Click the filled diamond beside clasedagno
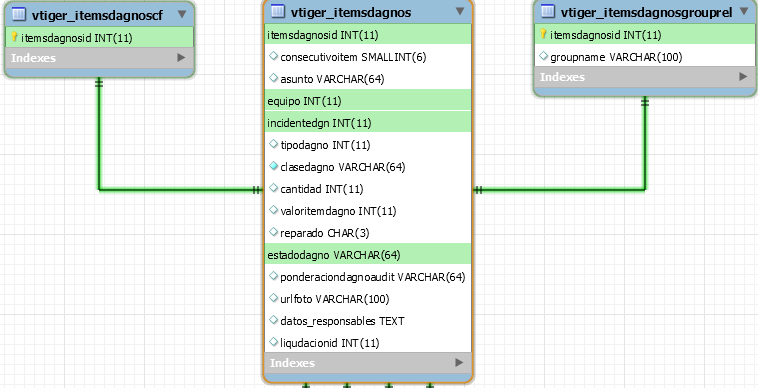The image size is (758, 388). pyautogui.click(x=274, y=166)
